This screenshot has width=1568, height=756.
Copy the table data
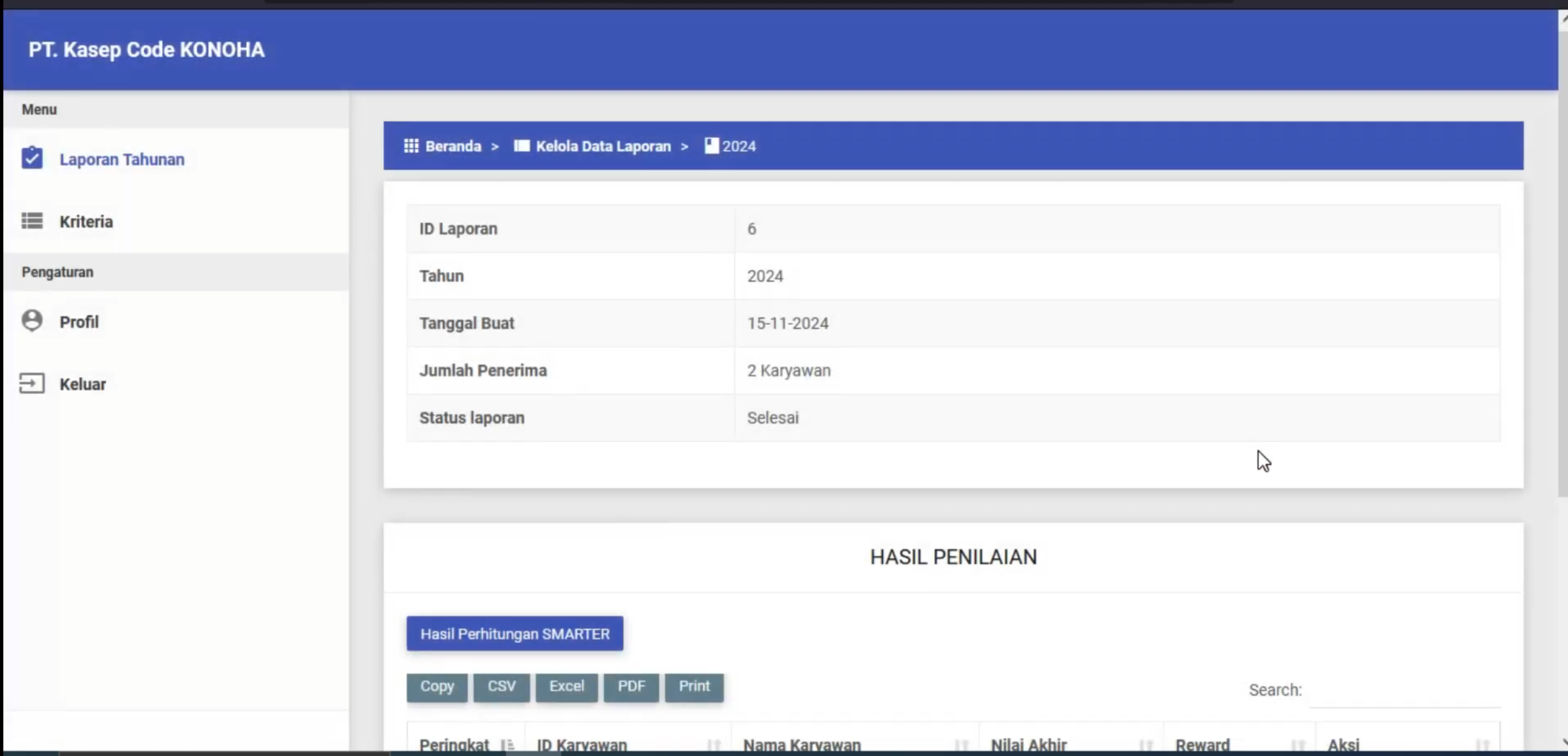point(437,687)
